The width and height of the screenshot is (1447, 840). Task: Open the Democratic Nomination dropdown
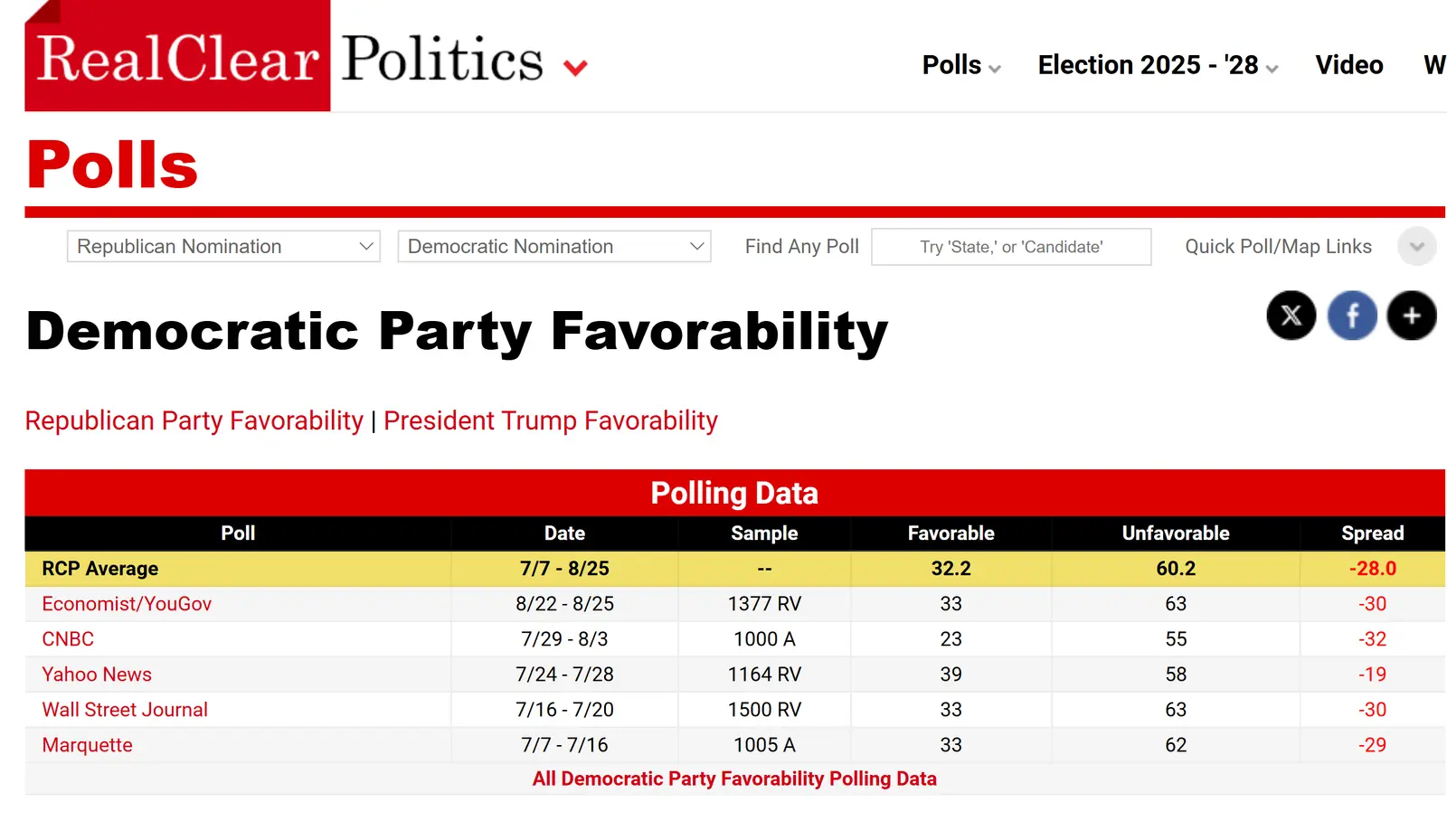pyautogui.click(x=554, y=247)
